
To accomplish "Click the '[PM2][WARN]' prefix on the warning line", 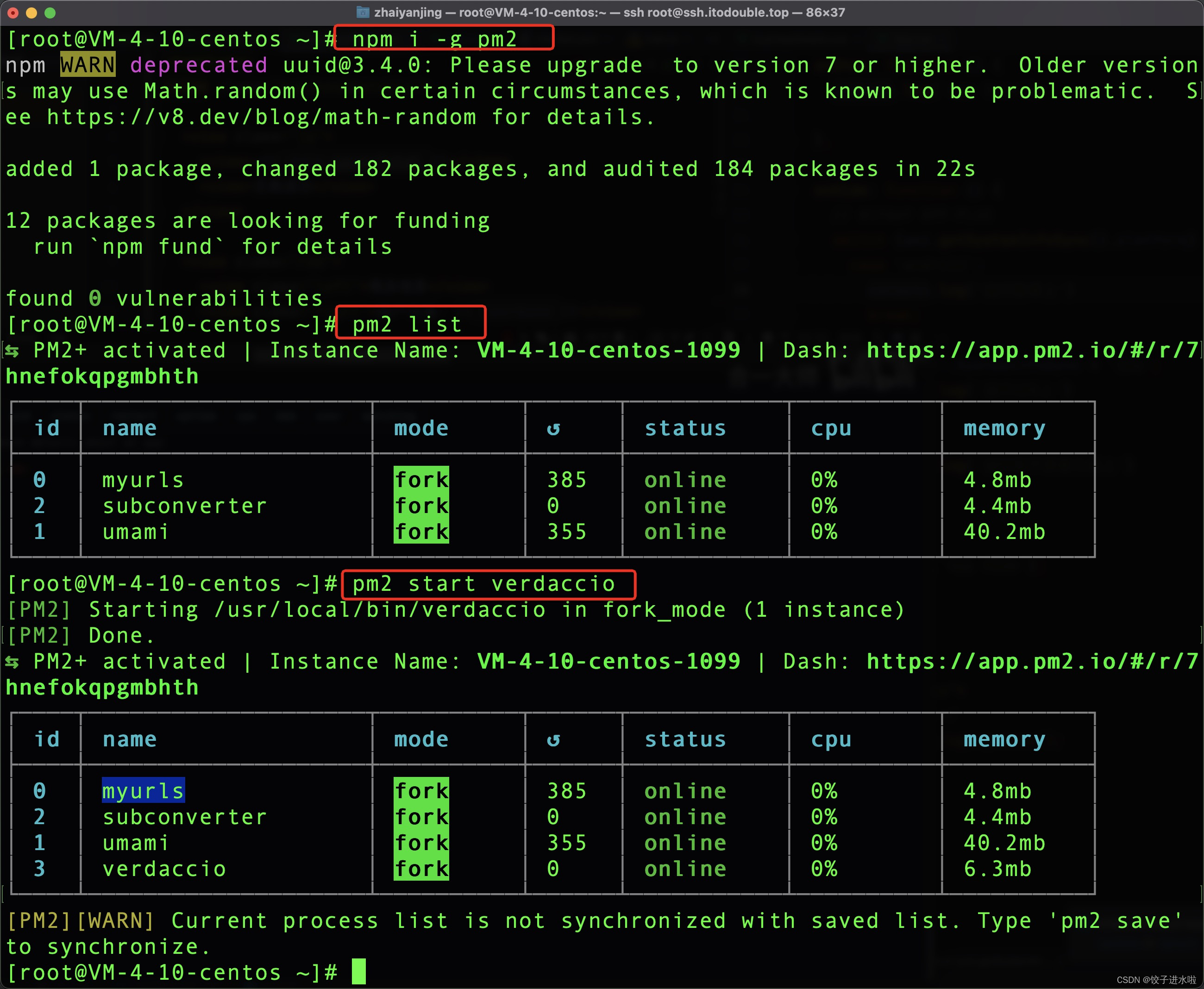I will 80,920.
